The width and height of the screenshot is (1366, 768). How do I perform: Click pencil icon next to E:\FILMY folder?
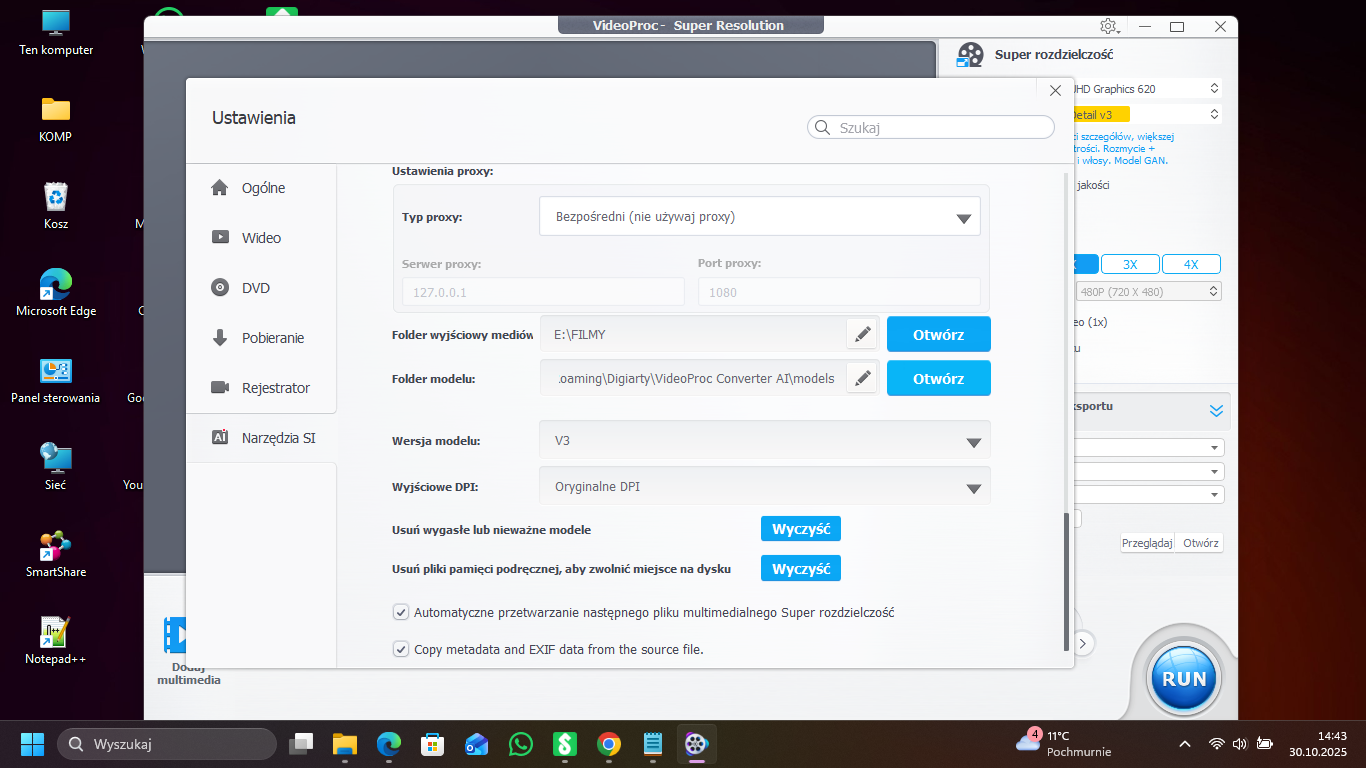tap(862, 334)
